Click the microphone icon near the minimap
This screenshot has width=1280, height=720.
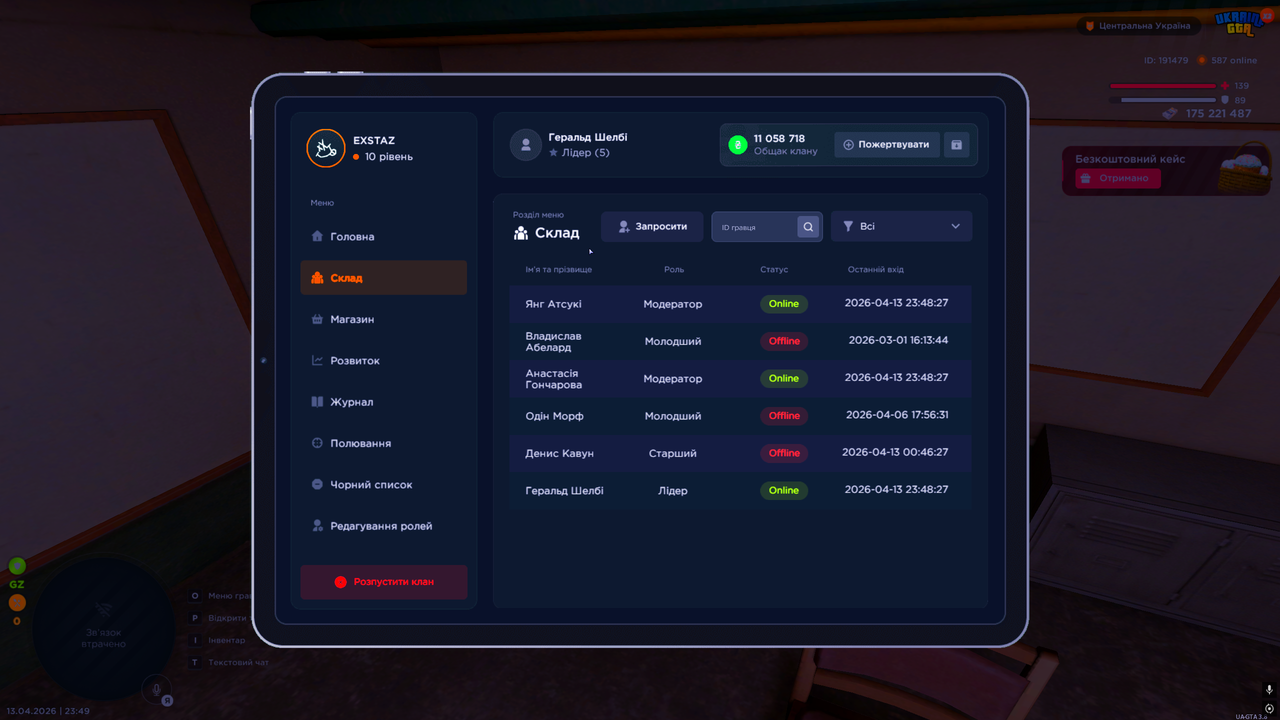coord(155,688)
